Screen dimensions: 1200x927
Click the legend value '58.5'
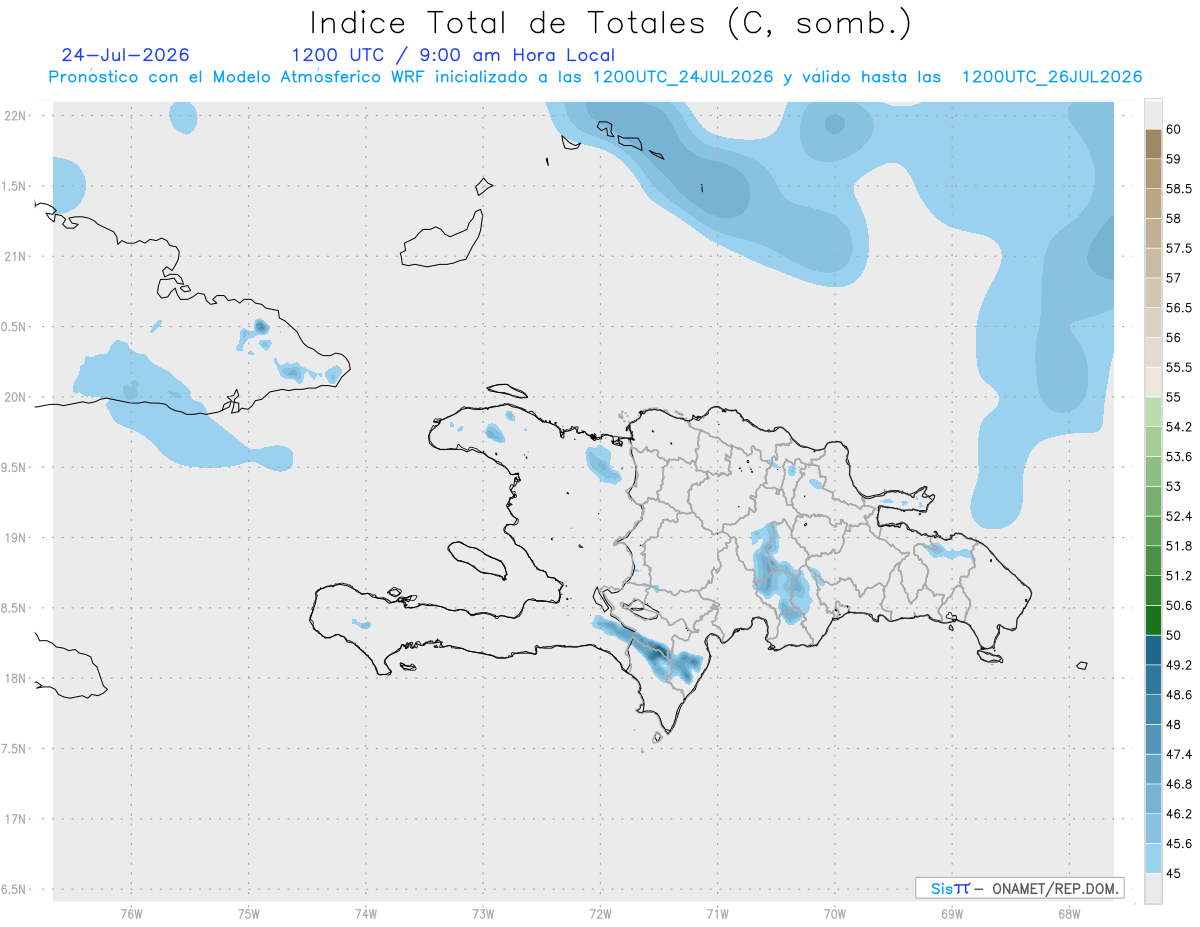(1179, 188)
